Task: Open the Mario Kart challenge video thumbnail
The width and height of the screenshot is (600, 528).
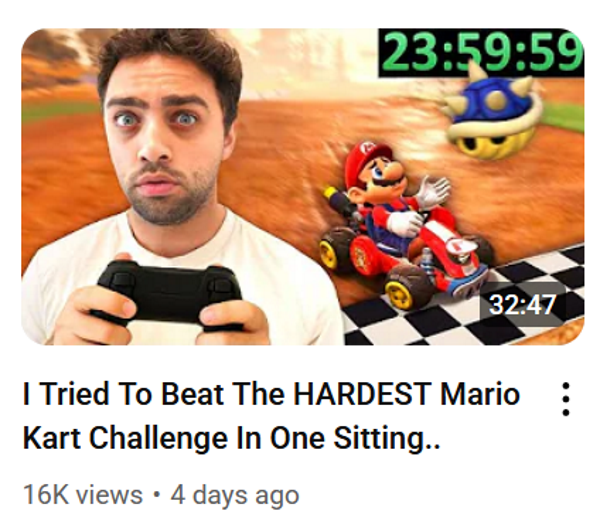Action: click(303, 187)
